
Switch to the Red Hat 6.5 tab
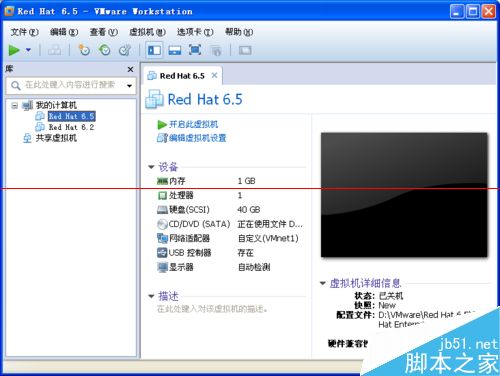pyautogui.click(x=182, y=76)
